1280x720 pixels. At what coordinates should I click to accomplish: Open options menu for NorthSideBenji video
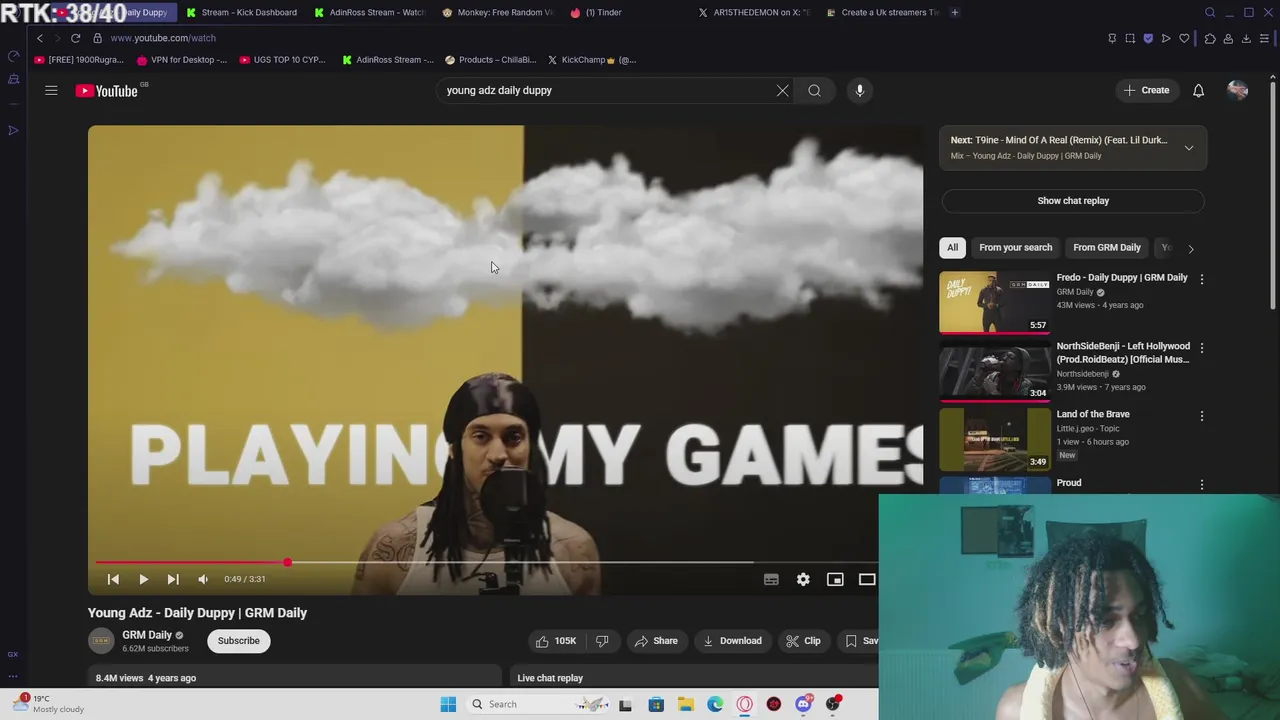click(1201, 348)
